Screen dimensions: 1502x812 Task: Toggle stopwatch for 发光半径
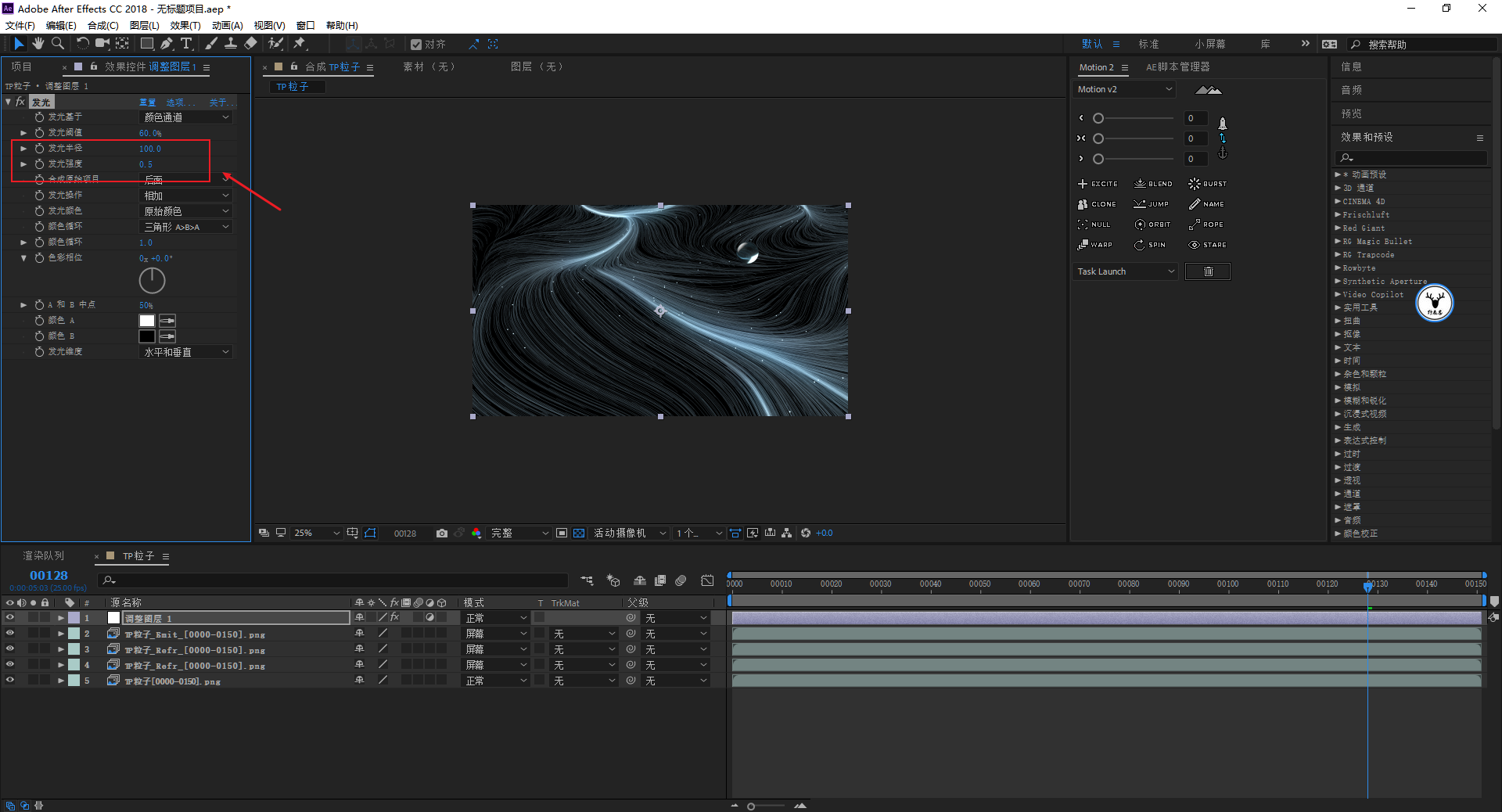(x=39, y=148)
